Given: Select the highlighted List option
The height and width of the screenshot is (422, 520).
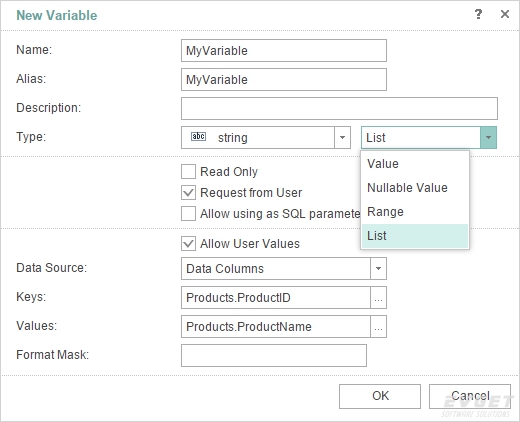Looking at the screenshot, I should tap(415, 236).
